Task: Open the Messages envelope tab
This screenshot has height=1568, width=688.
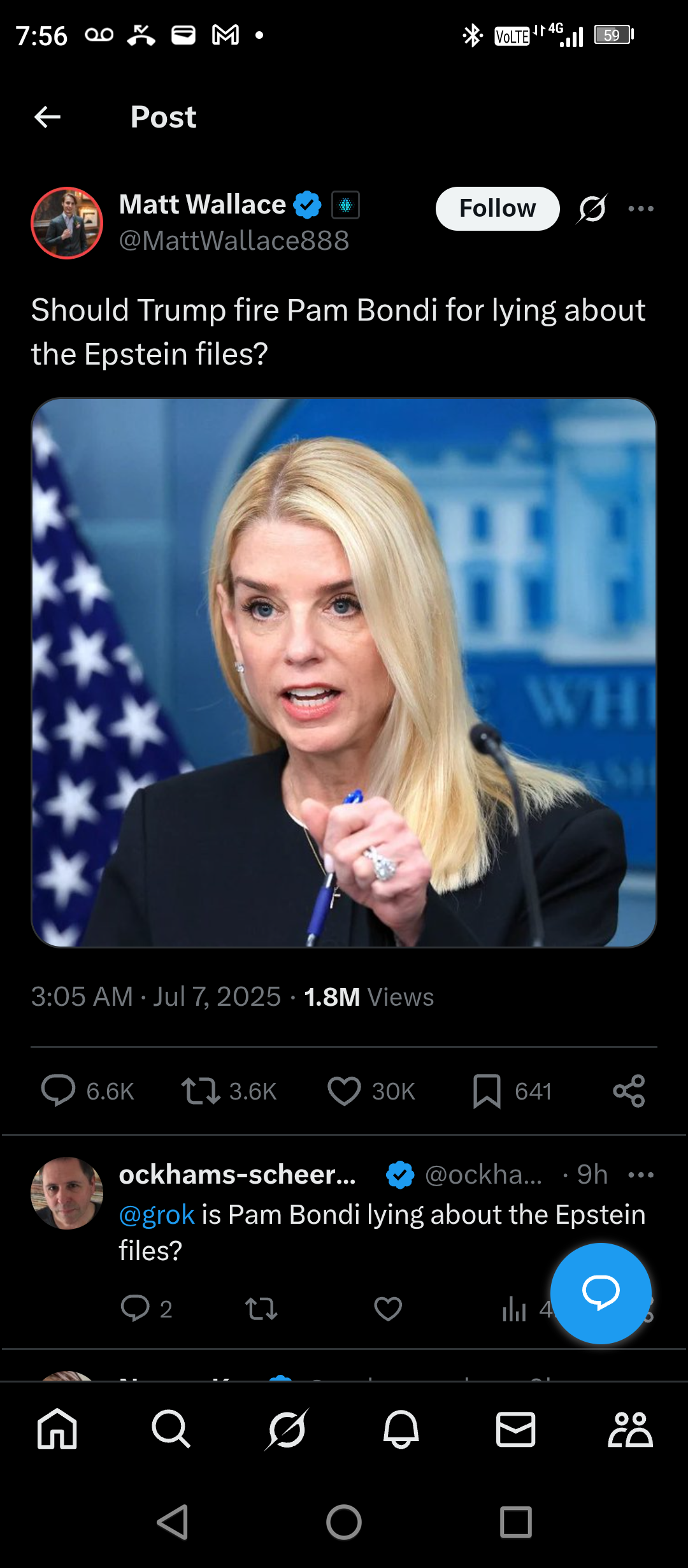Action: click(x=515, y=1429)
